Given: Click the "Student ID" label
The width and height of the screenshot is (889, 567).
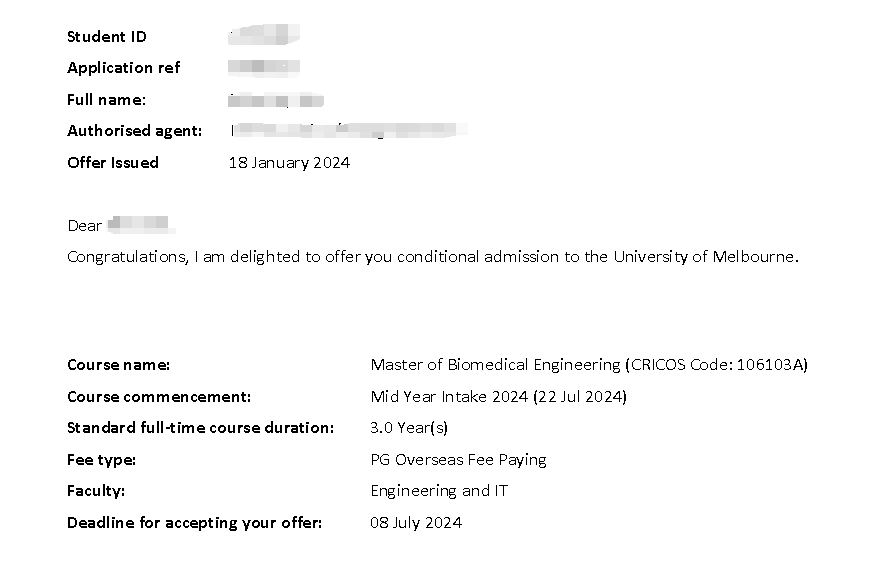Looking at the screenshot, I should (107, 37).
